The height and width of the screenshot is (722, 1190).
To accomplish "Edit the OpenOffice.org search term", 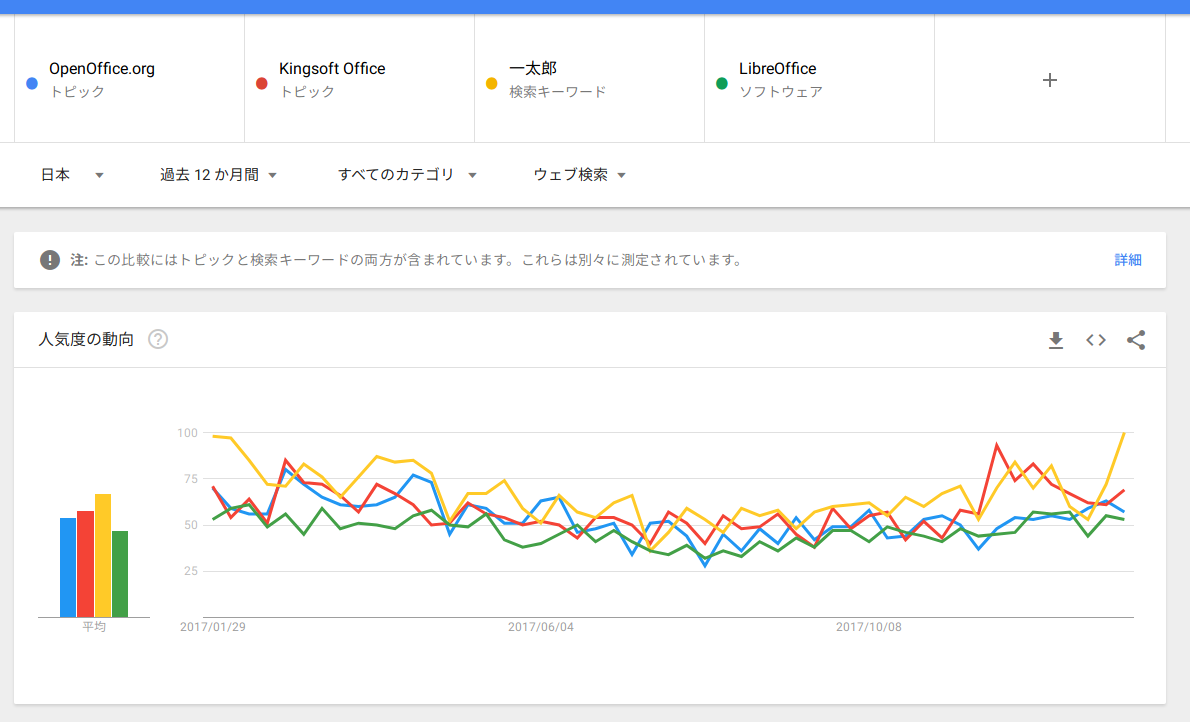I will click(x=130, y=79).
